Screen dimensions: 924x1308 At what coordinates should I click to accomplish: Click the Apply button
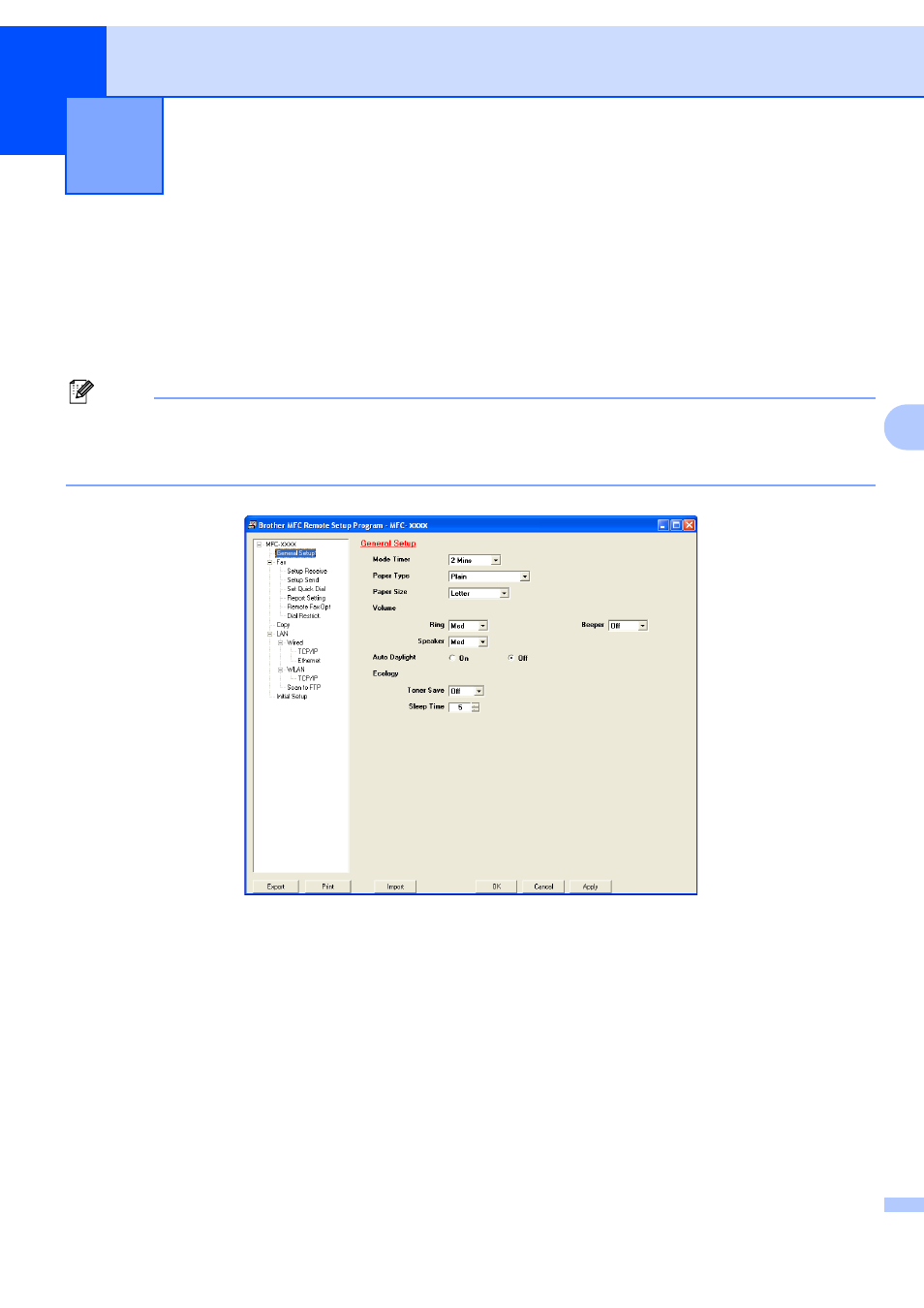(590, 887)
